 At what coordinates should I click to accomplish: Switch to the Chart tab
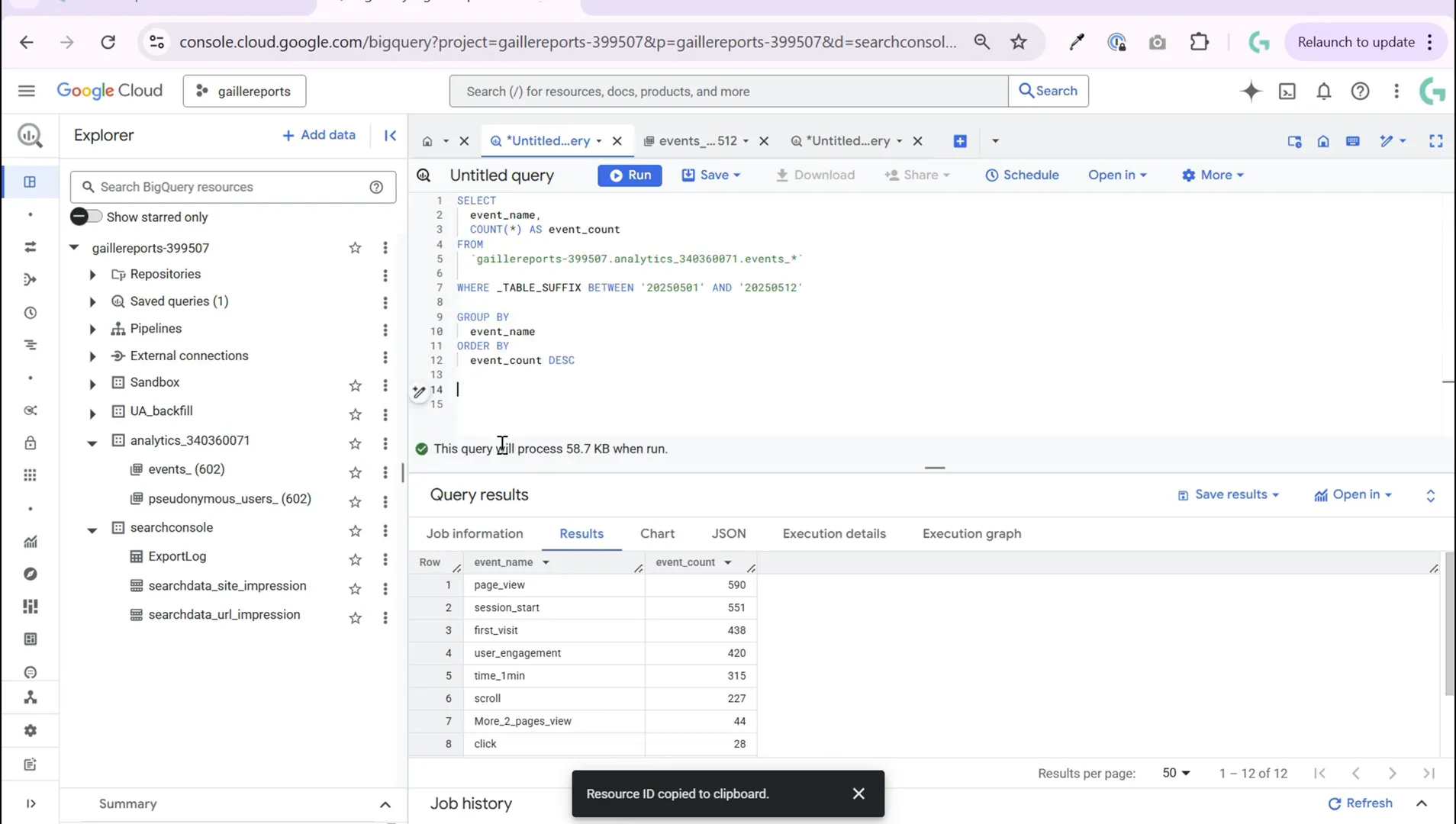pos(657,533)
